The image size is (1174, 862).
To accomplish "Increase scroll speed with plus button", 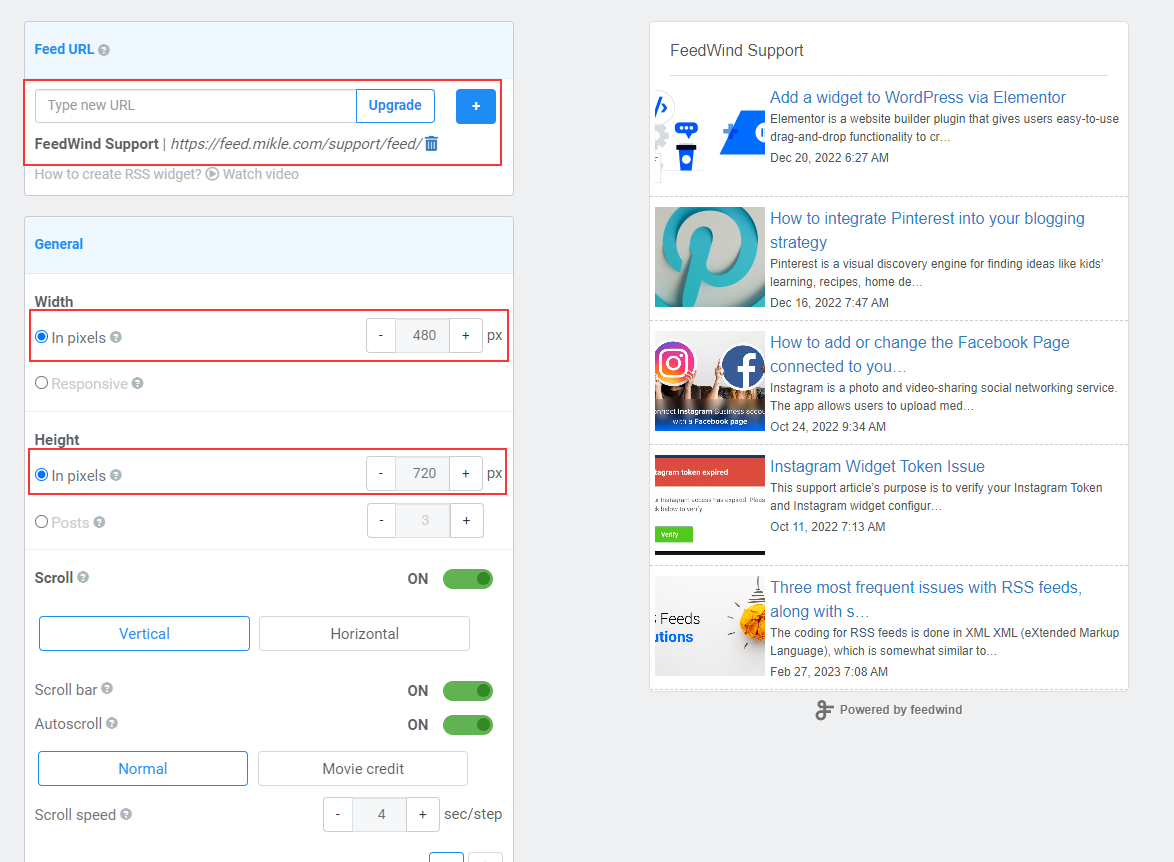I will (423, 814).
